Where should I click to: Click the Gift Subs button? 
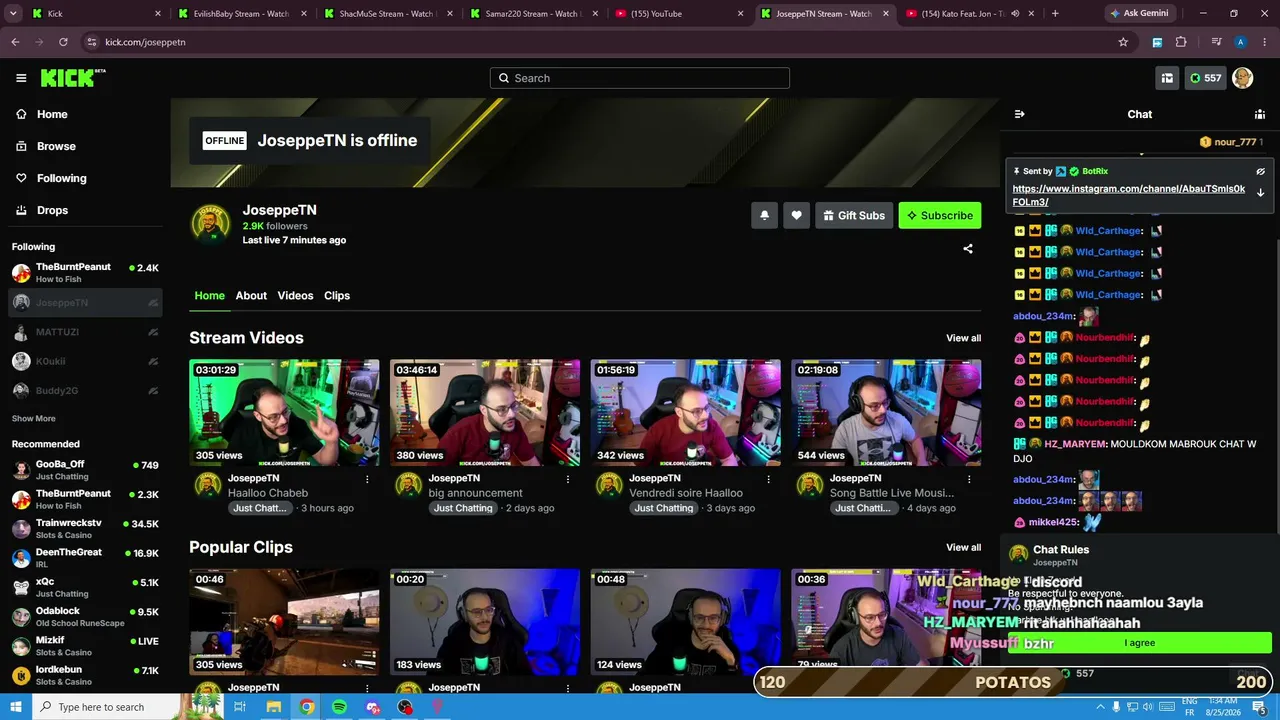[854, 215]
